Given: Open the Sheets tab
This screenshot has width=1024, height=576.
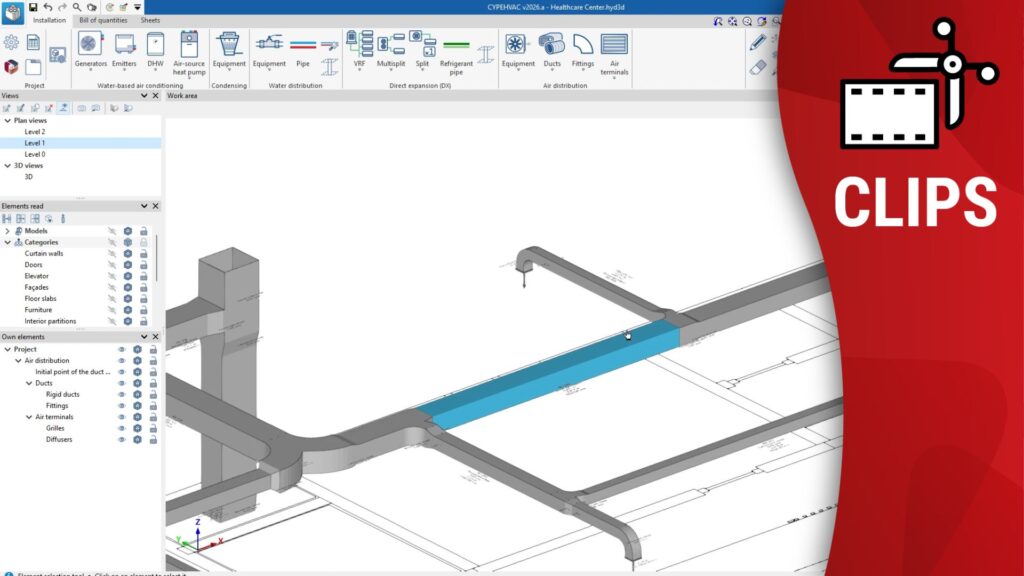Looking at the screenshot, I should 150,20.
